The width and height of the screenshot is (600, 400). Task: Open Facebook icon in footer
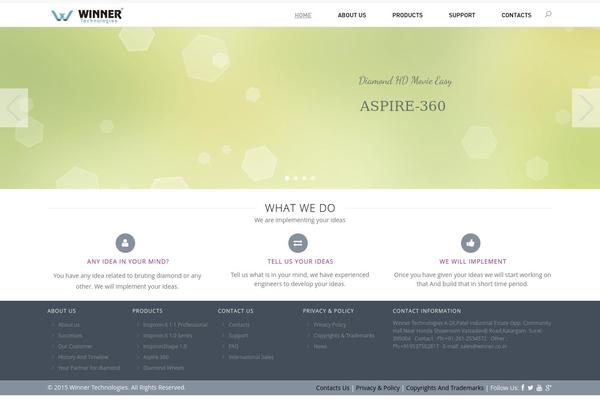click(523, 388)
